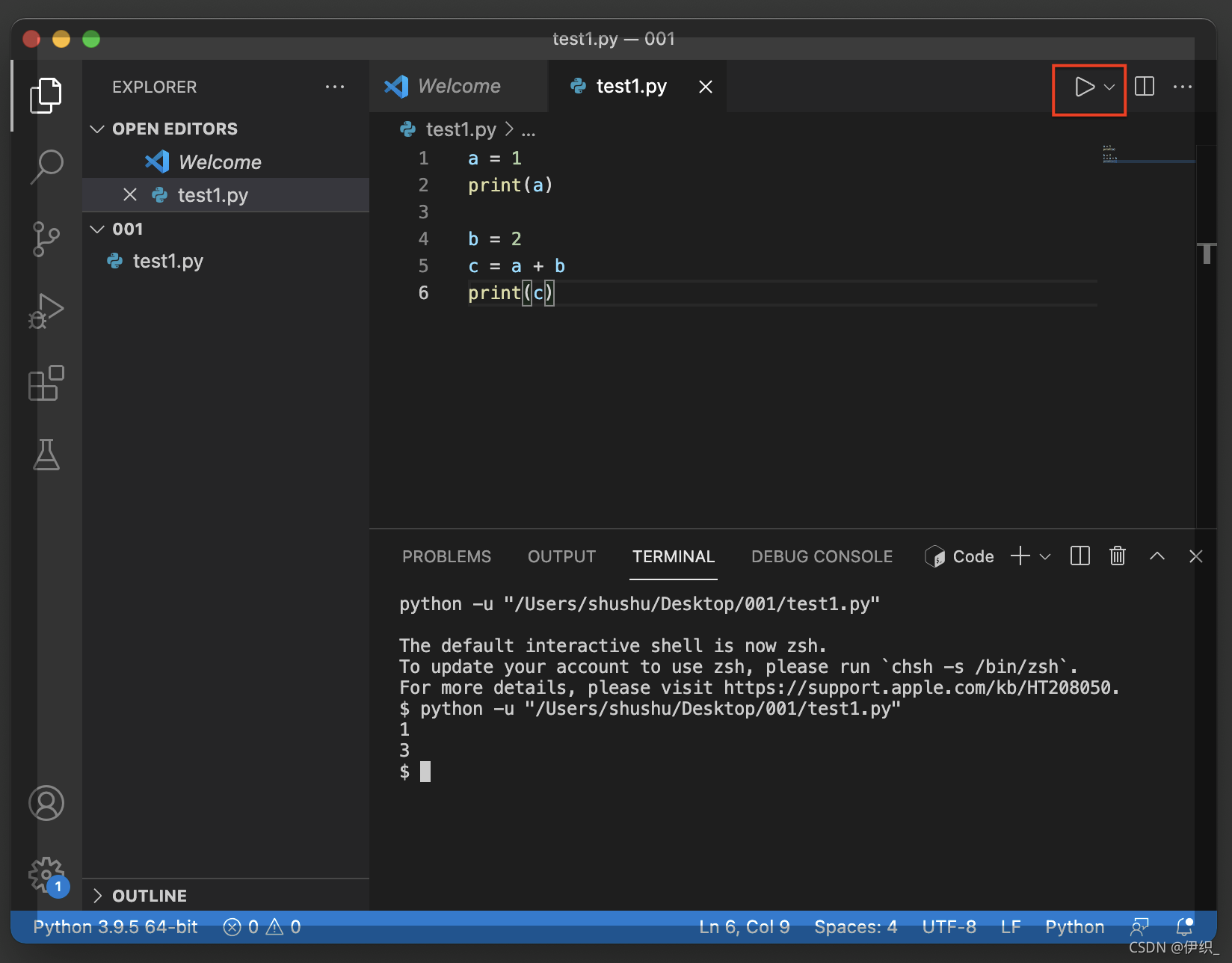Click the apple support URL in terminal
This screenshot has height=963, width=1232.
tap(917, 688)
